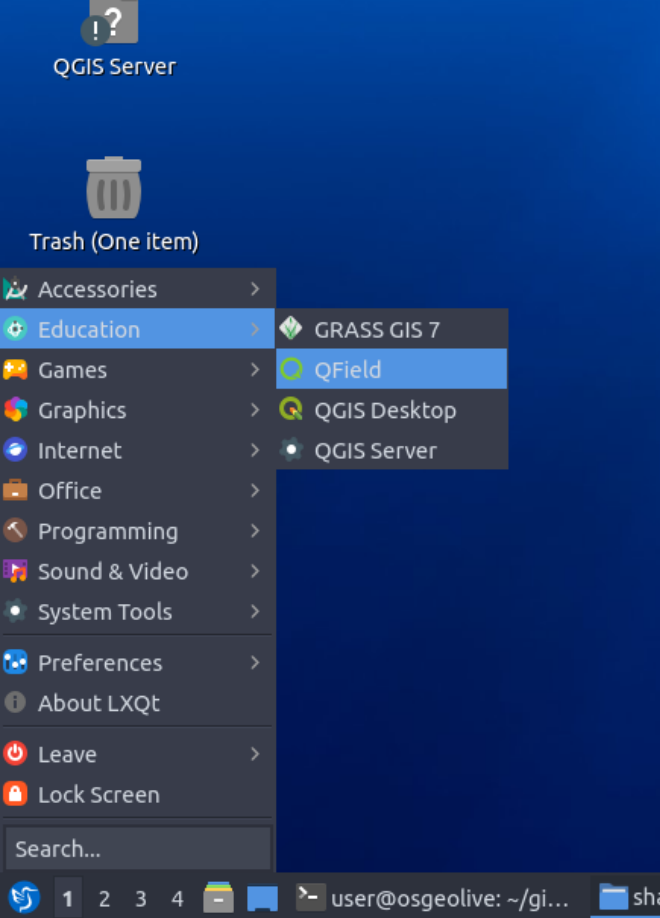Open the Office menu category
Screen dimensions: 660x918
[138, 491]
